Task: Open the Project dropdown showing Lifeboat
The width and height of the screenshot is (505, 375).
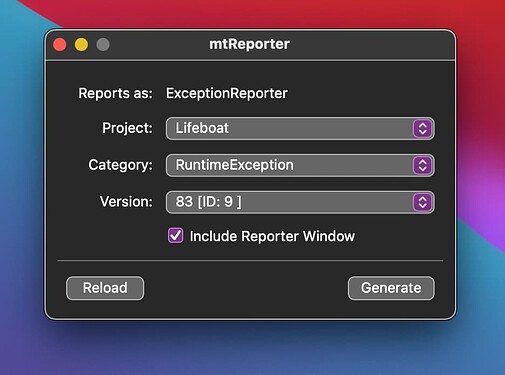Action: (x=300, y=129)
